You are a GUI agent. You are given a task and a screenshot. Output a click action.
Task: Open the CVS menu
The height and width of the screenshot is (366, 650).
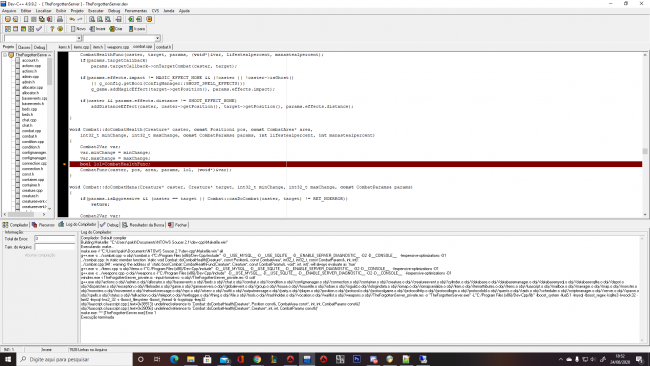[155, 11]
